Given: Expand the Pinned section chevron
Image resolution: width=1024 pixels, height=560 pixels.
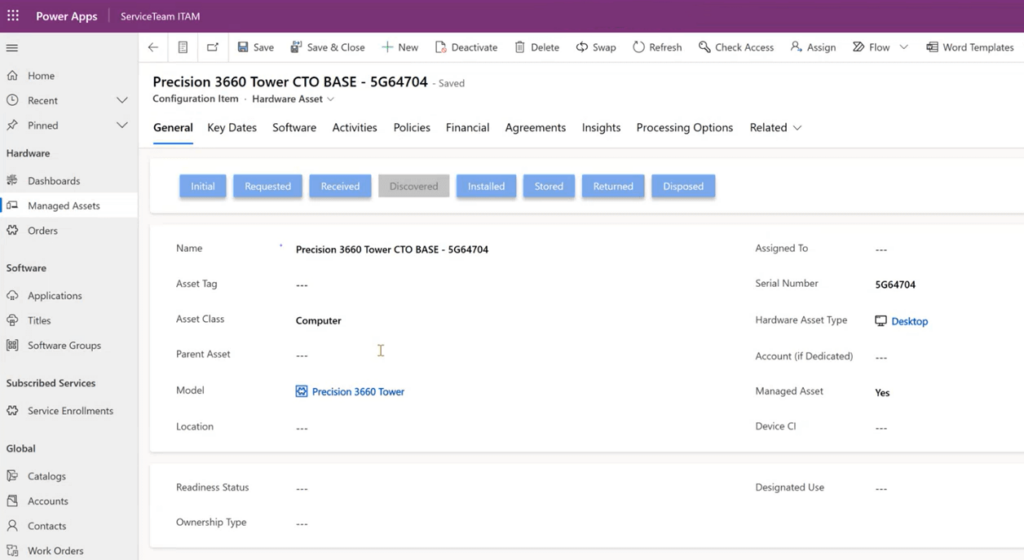Looking at the screenshot, I should coord(121,125).
